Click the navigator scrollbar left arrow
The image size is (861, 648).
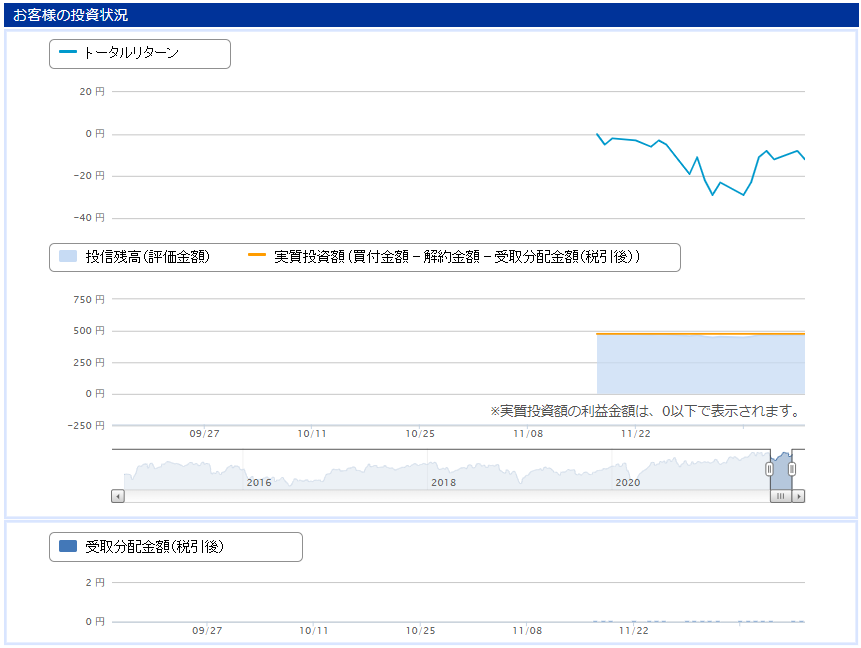(118, 496)
